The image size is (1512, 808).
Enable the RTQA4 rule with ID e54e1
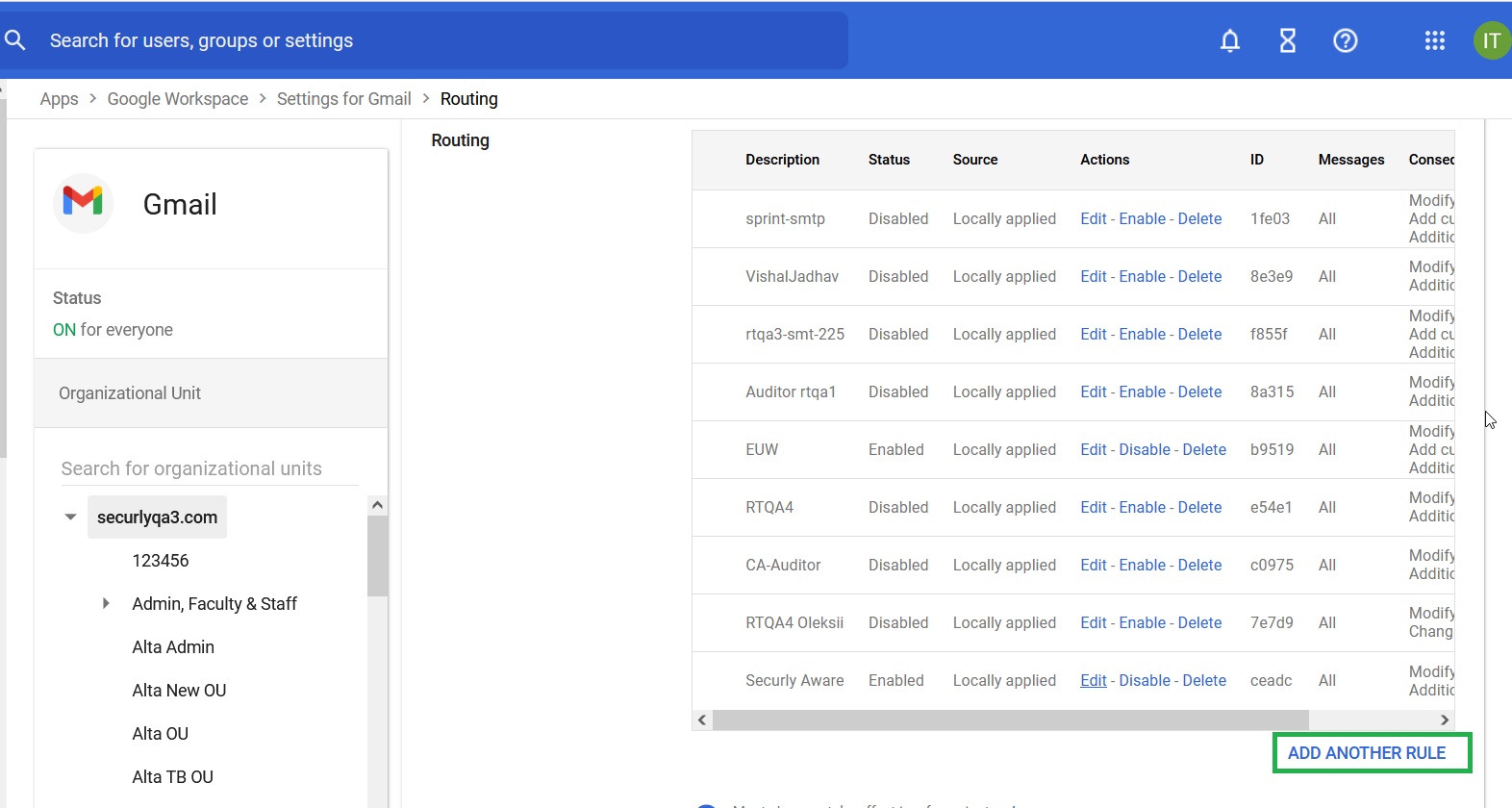[x=1143, y=508]
